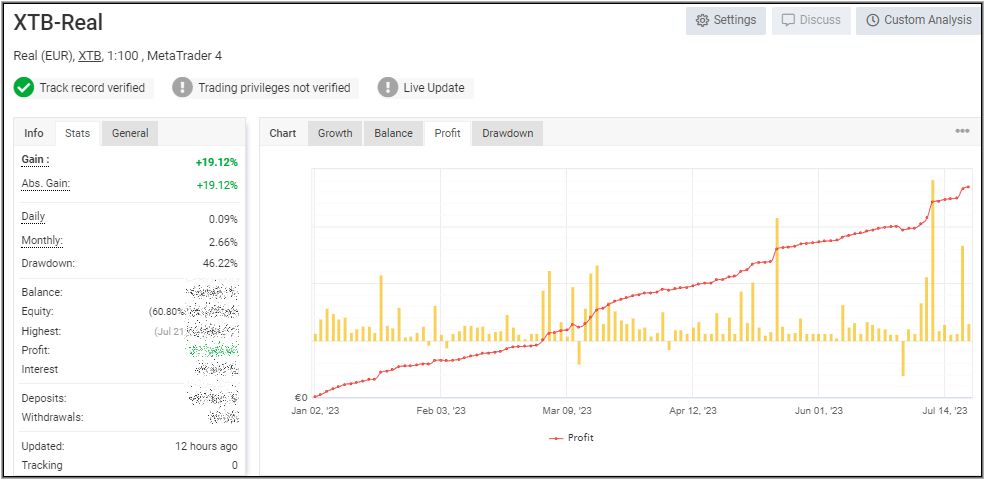Open the General tab
This screenshot has height=480, width=985.
[x=130, y=133]
